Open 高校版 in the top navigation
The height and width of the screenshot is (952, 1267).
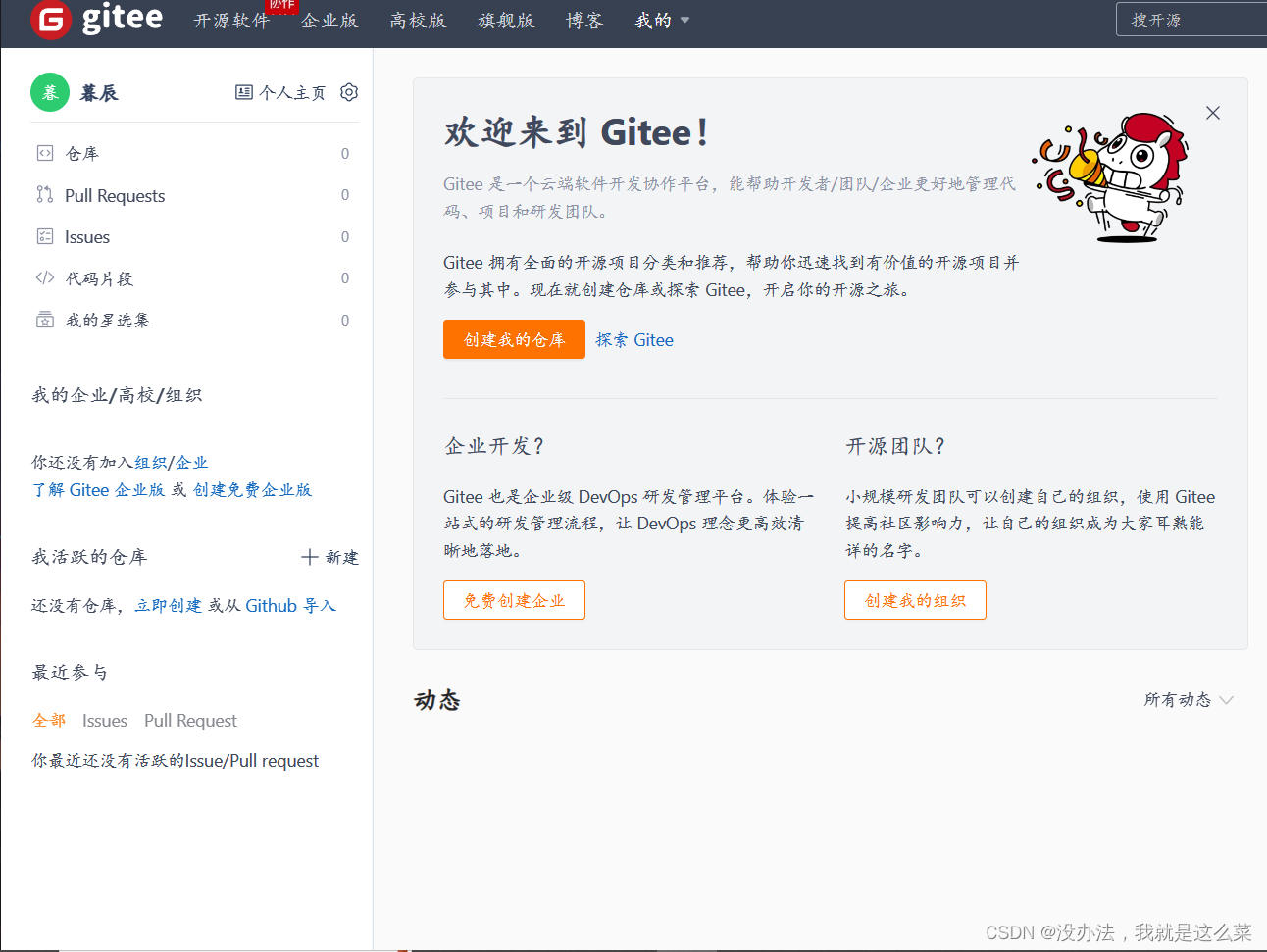(x=418, y=21)
